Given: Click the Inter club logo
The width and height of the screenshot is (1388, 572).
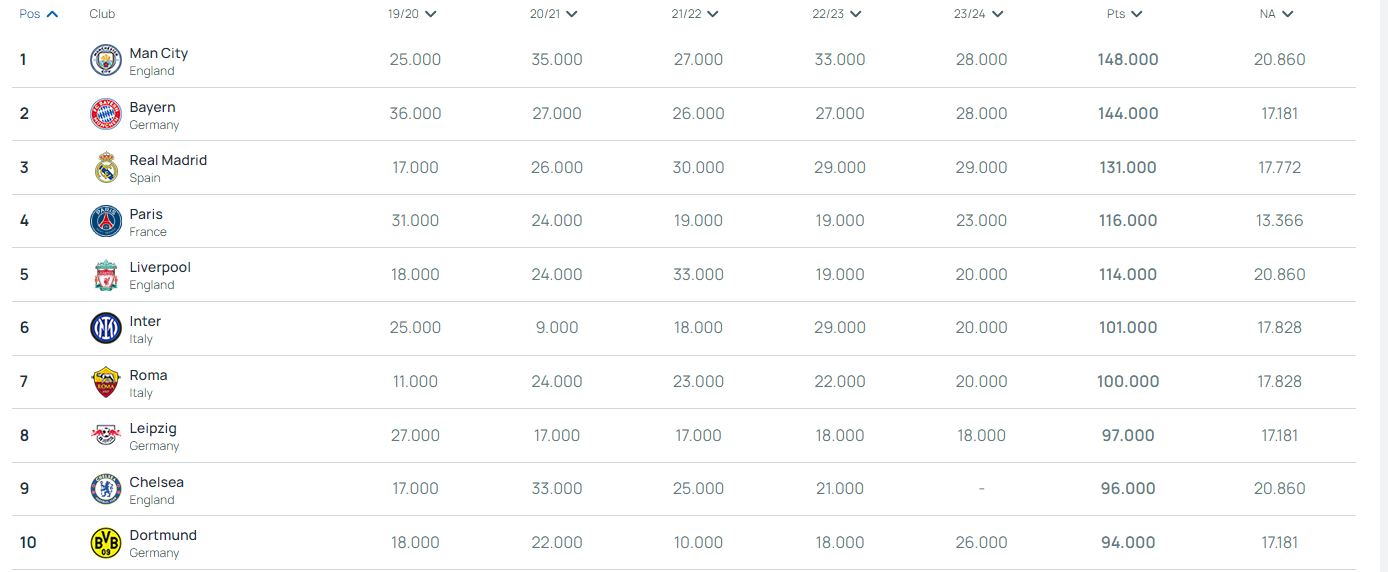Looking at the screenshot, I should coord(105,329).
